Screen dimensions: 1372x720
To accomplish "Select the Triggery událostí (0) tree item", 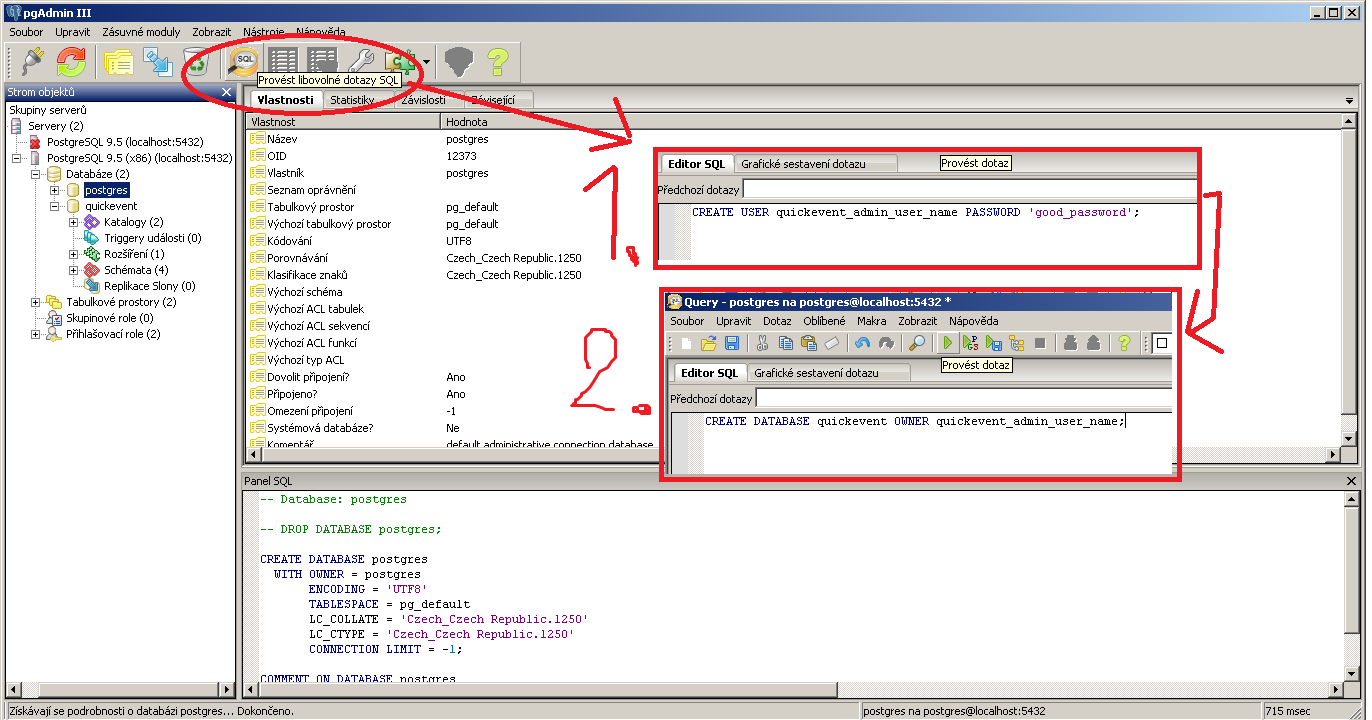I will (152, 238).
